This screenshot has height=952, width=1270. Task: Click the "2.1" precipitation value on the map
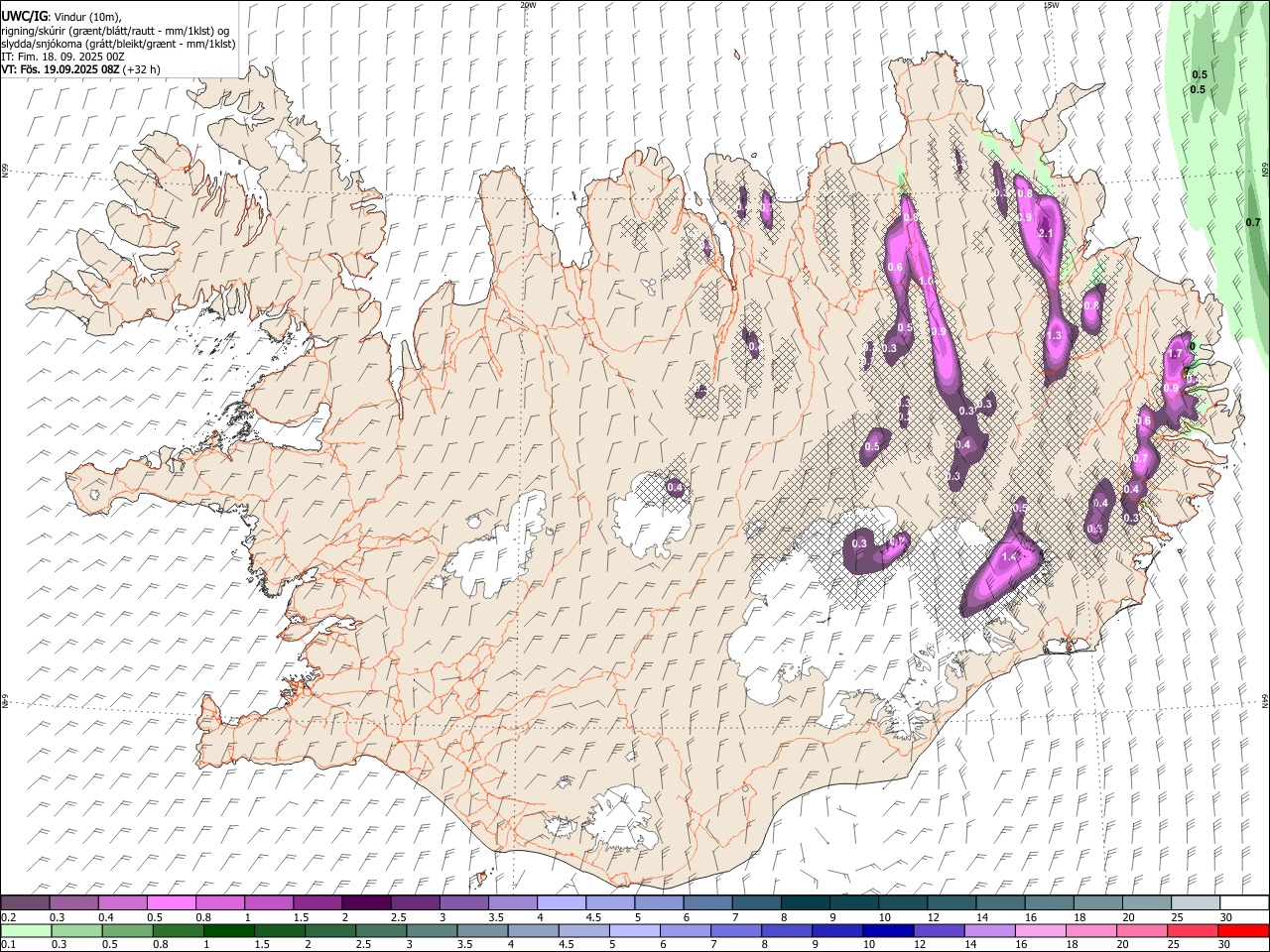pyautogui.click(x=1045, y=233)
